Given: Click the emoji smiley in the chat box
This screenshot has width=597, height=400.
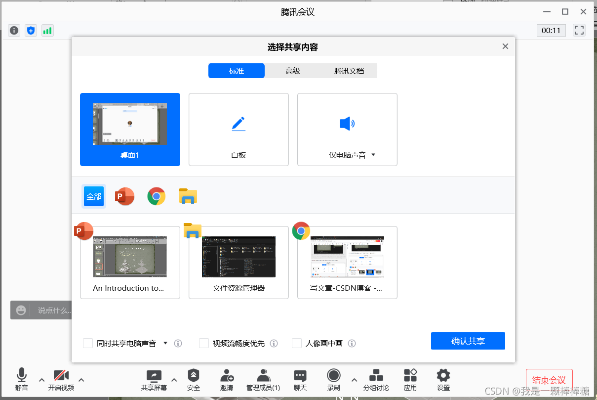Looking at the screenshot, I should coord(21,310).
